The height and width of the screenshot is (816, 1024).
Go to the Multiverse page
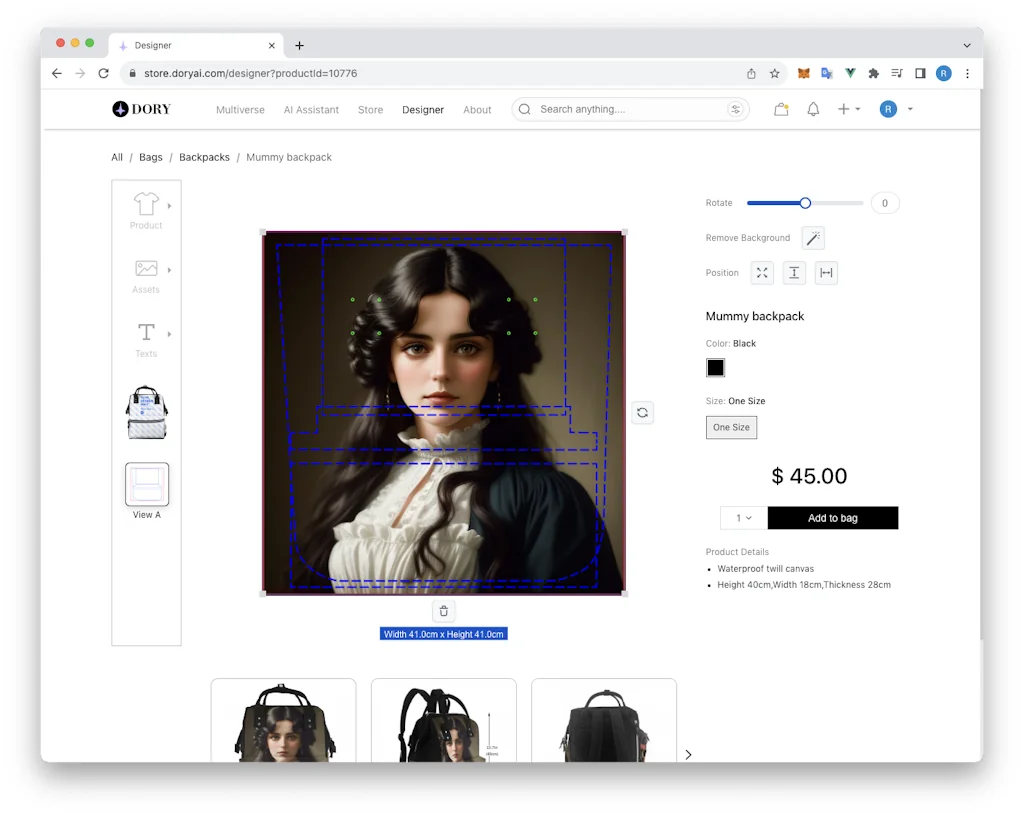240,110
